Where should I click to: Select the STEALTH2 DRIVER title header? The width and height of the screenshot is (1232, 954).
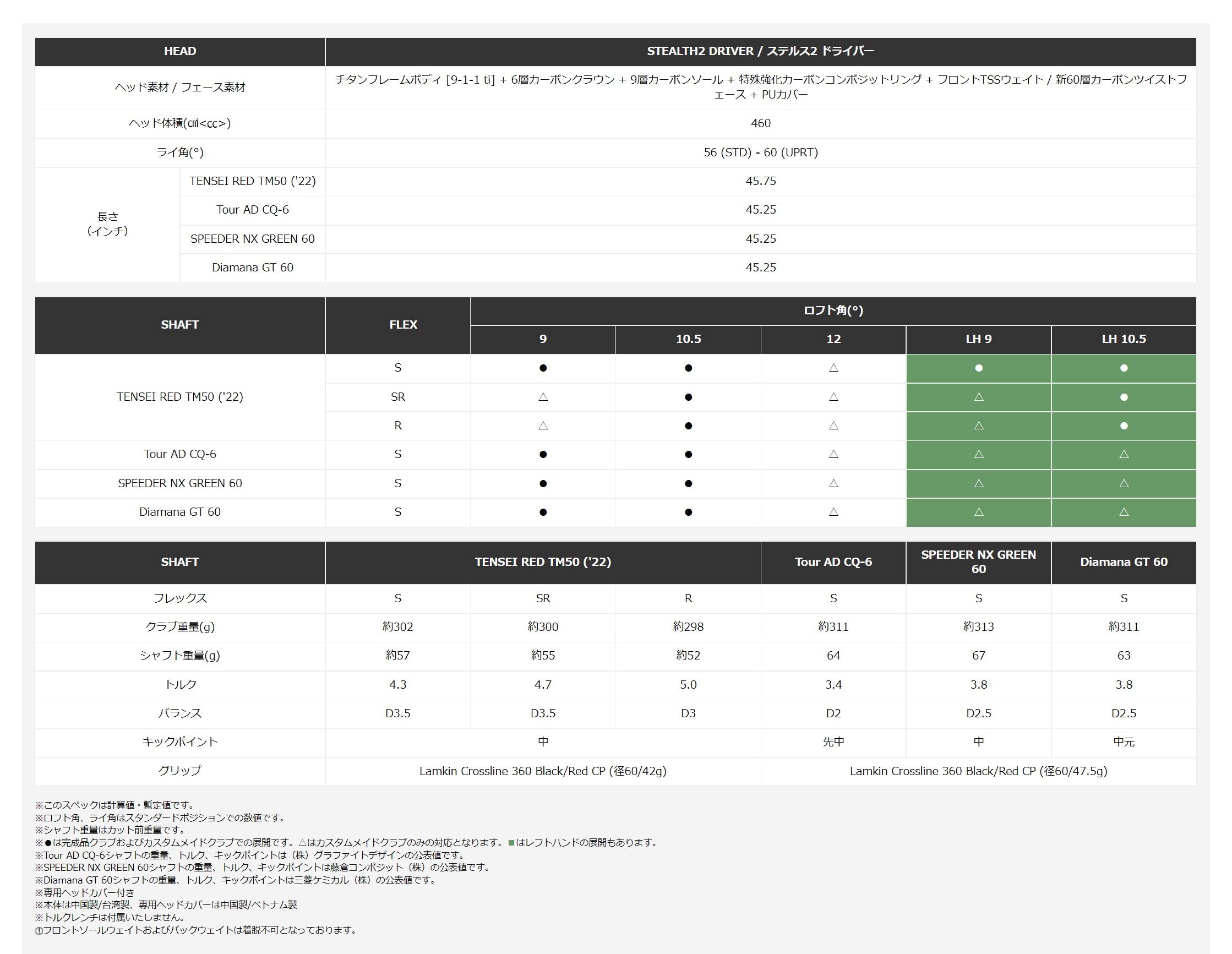point(760,51)
